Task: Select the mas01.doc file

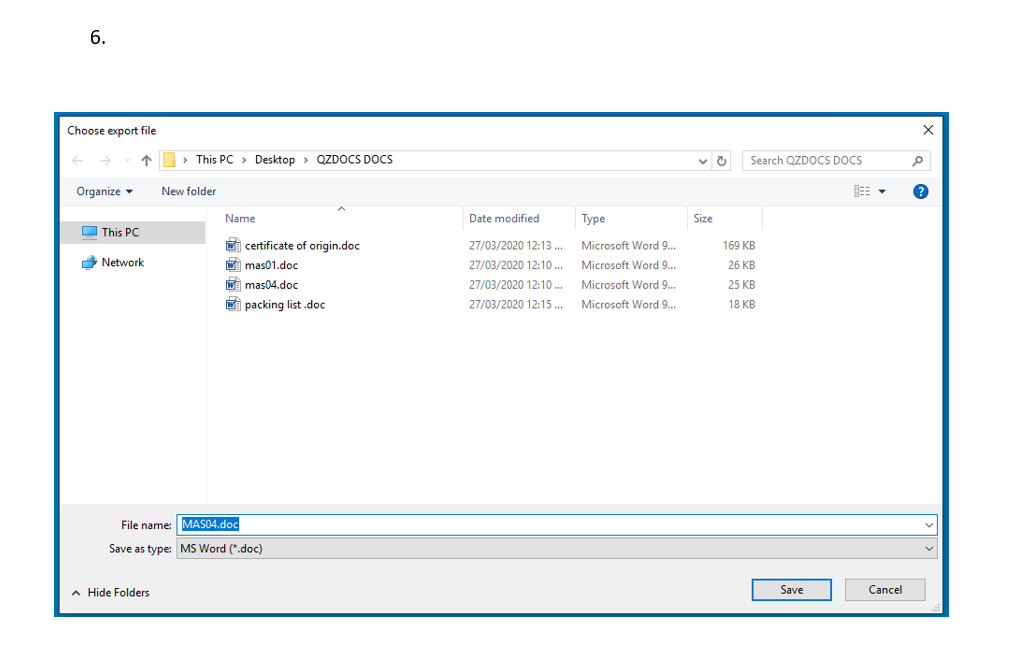Action: 272,266
